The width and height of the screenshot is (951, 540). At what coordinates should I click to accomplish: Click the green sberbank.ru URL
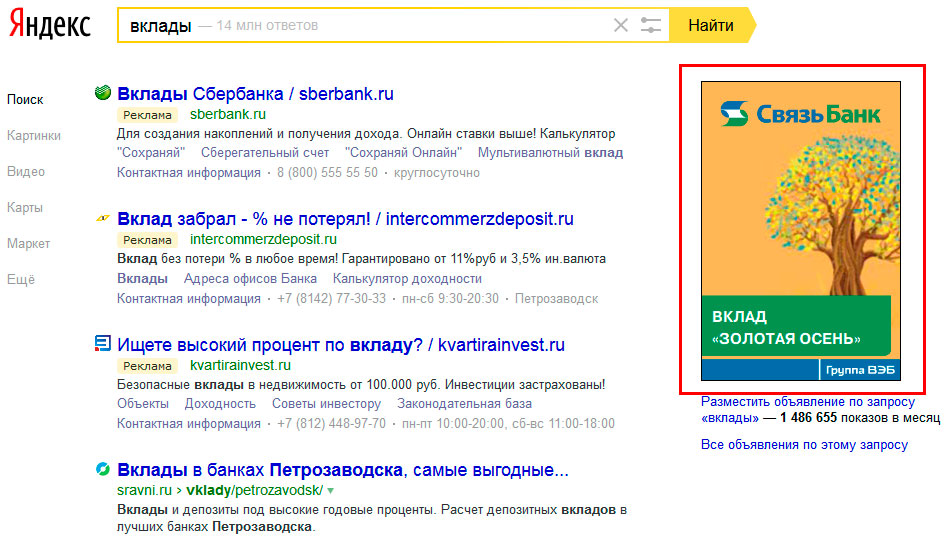coord(228,114)
